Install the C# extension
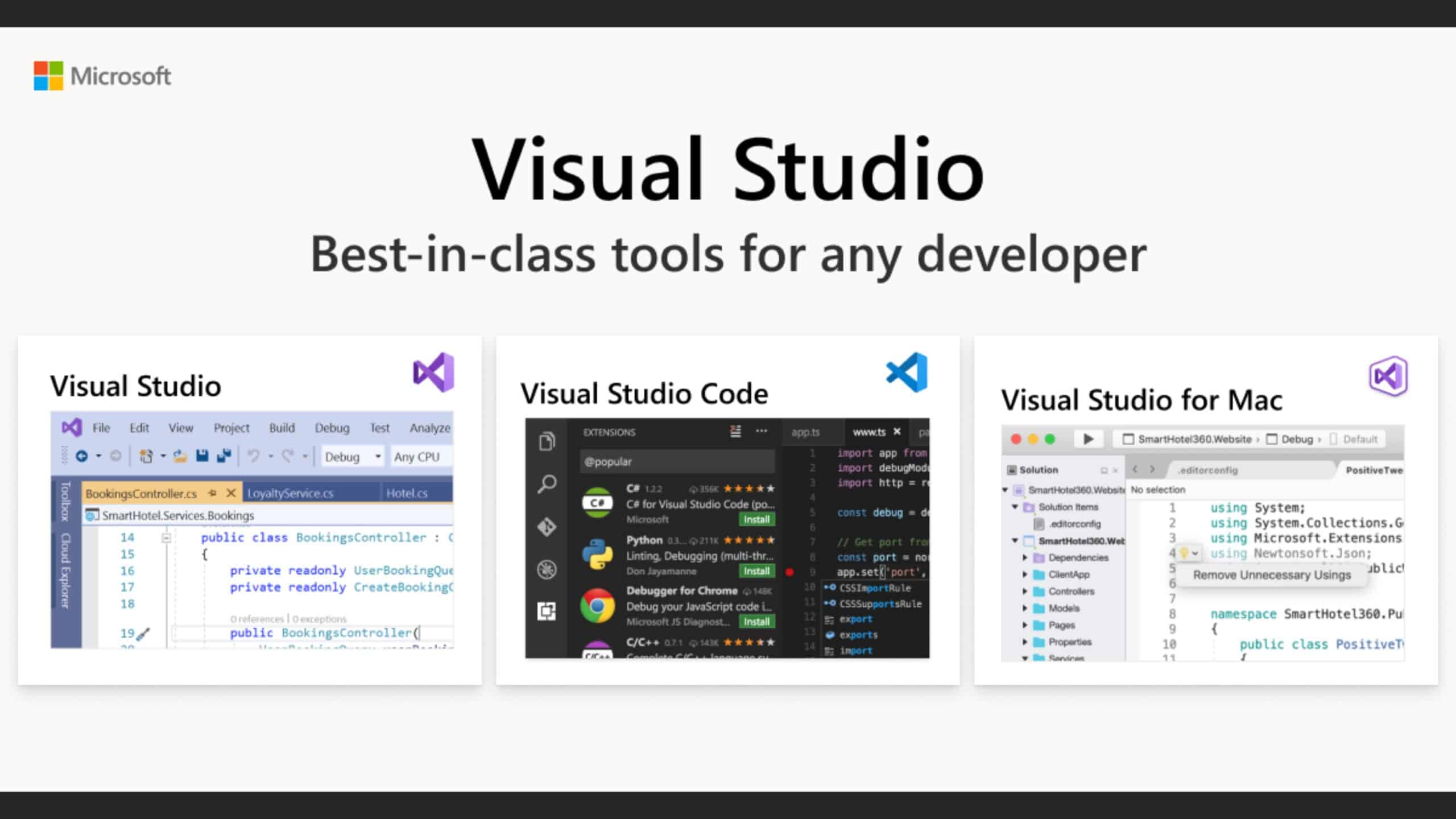1456x819 pixels. pyautogui.click(x=756, y=519)
